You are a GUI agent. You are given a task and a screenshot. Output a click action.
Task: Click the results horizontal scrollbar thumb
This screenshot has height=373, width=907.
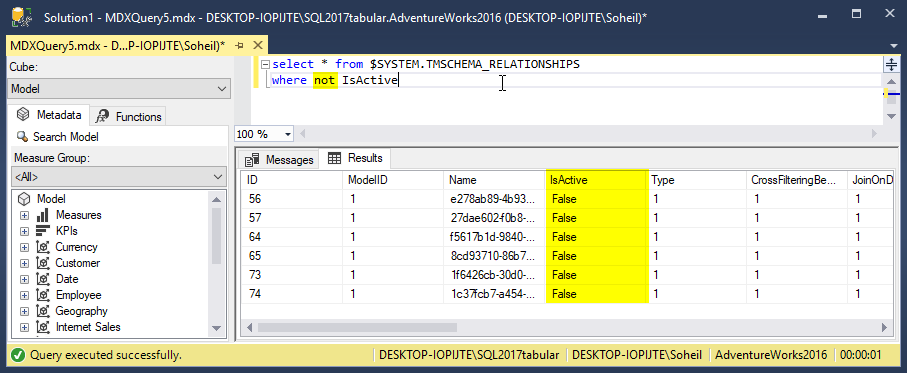point(357,327)
